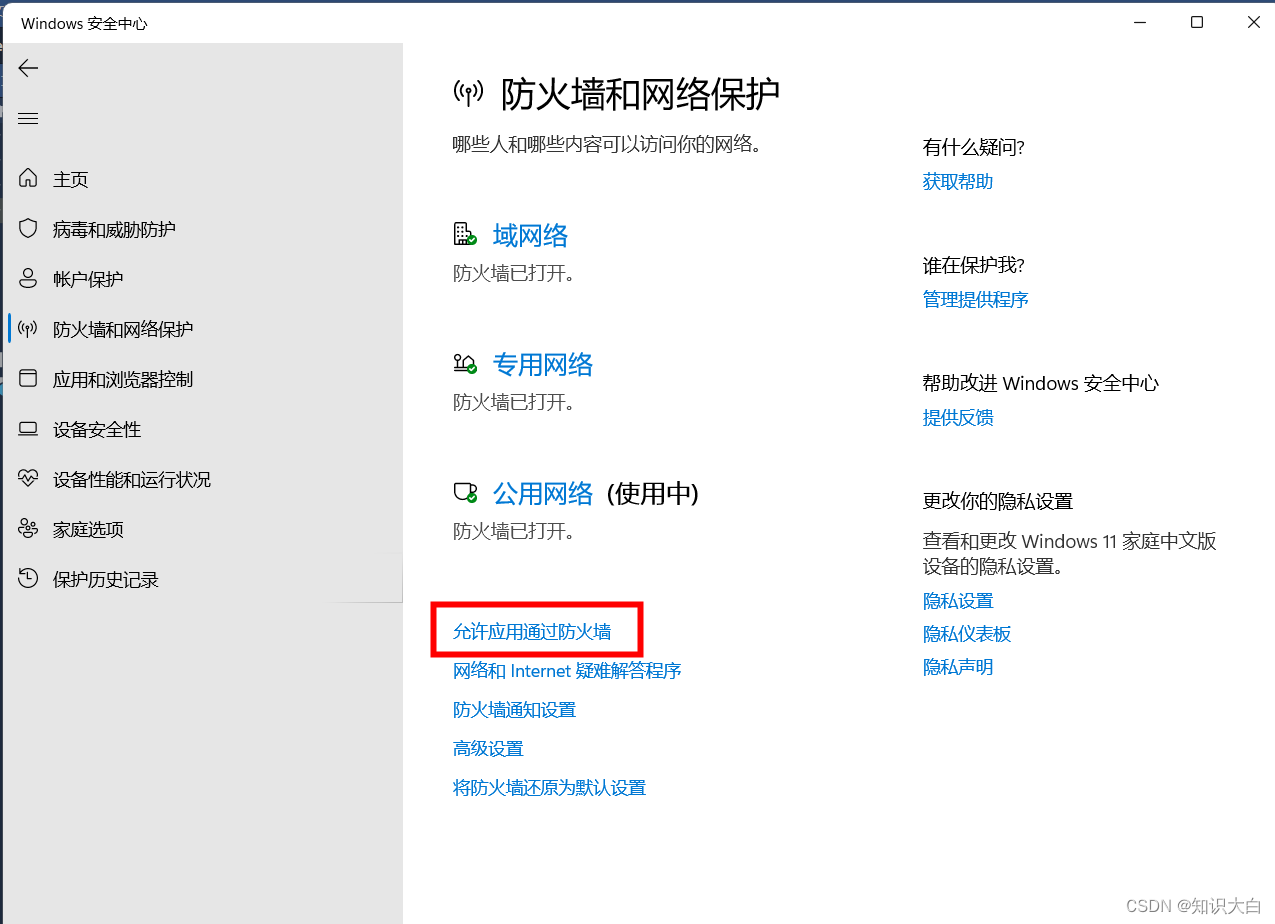Select 防火墙和网络保护 sidebar label
Image resolution: width=1275 pixels, height=924 pixels.
coord(123,329)
